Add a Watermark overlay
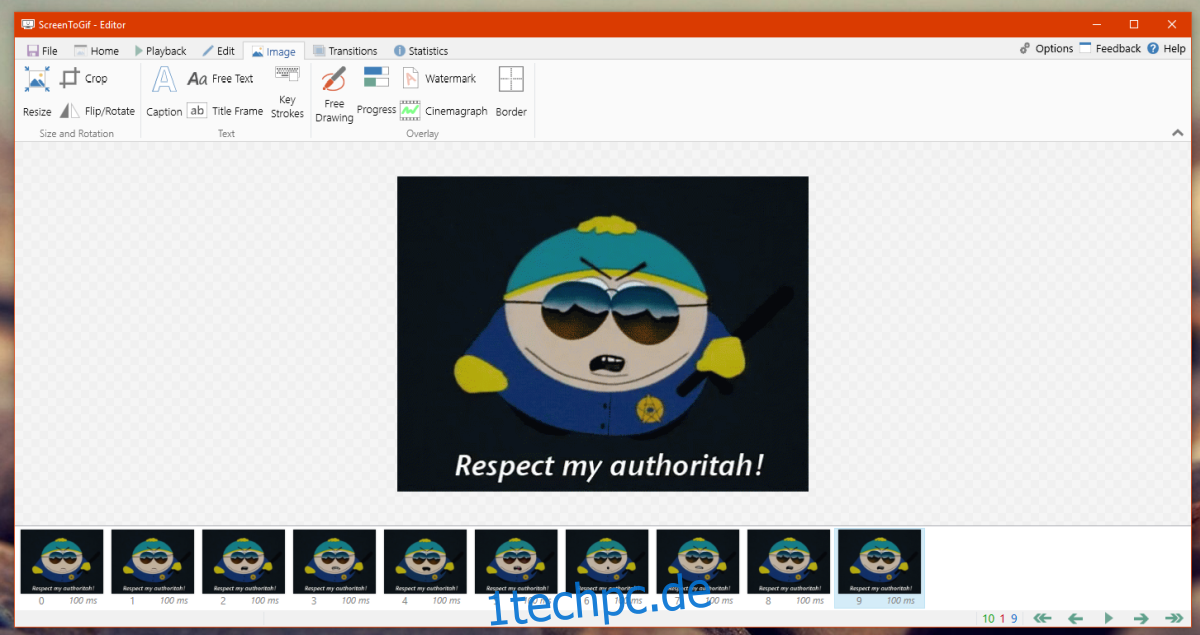 pyautogui.click(x=439, y=78)
